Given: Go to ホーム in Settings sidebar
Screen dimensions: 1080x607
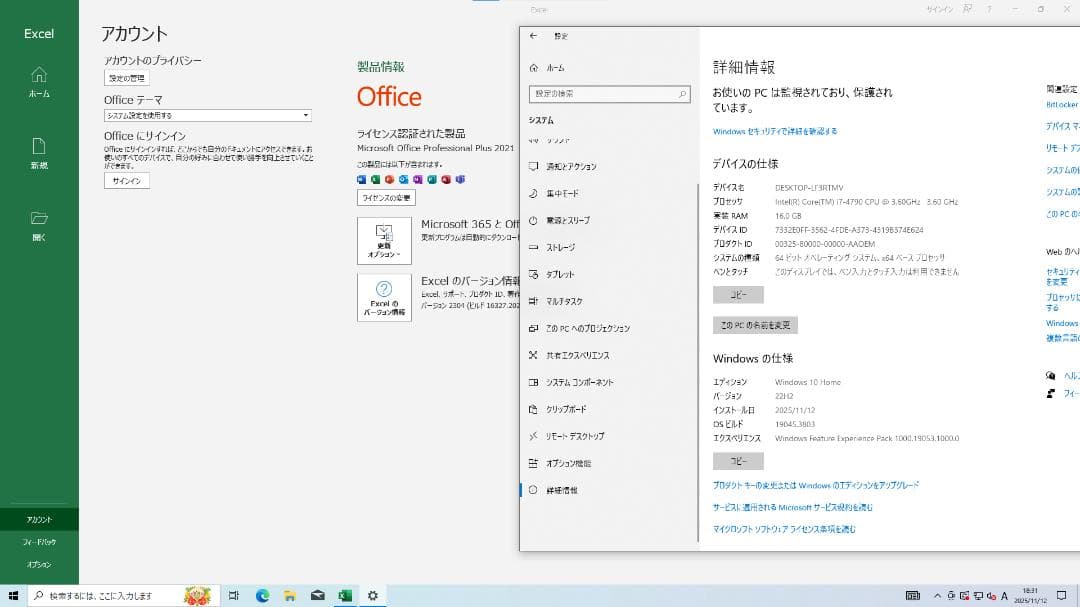Looking at the screenshot, I should pos(554,67).
